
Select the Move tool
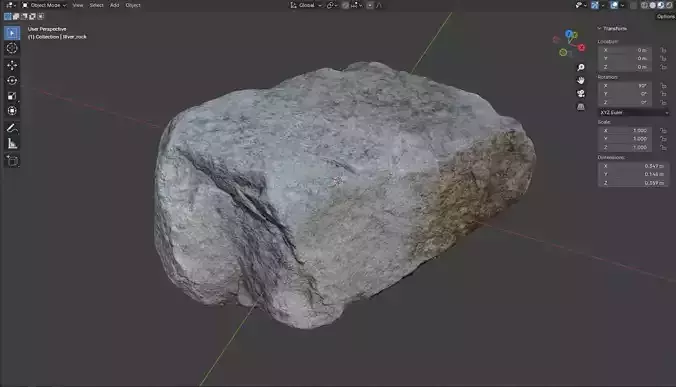(x=12, y=65)
